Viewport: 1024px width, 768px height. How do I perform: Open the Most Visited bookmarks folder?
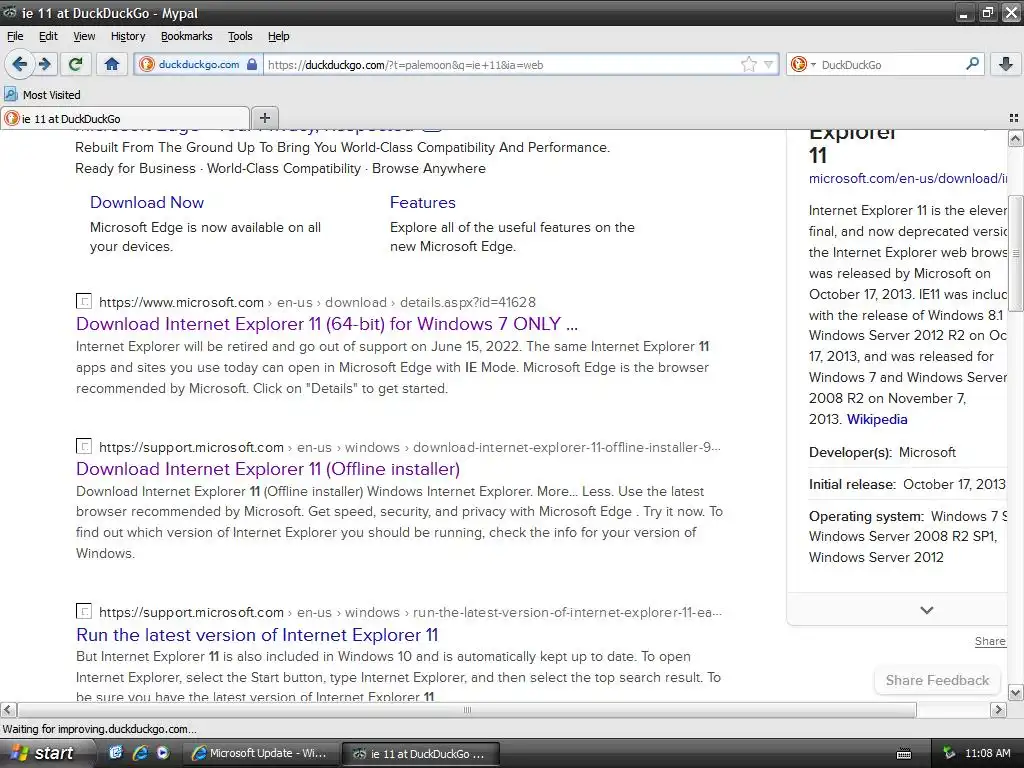[43, 95]
